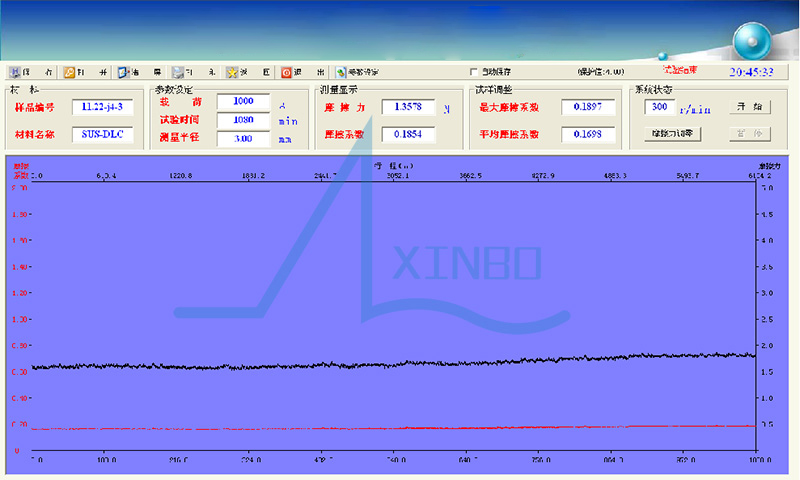Click the rotation speed field showing 300

[658, 106]
